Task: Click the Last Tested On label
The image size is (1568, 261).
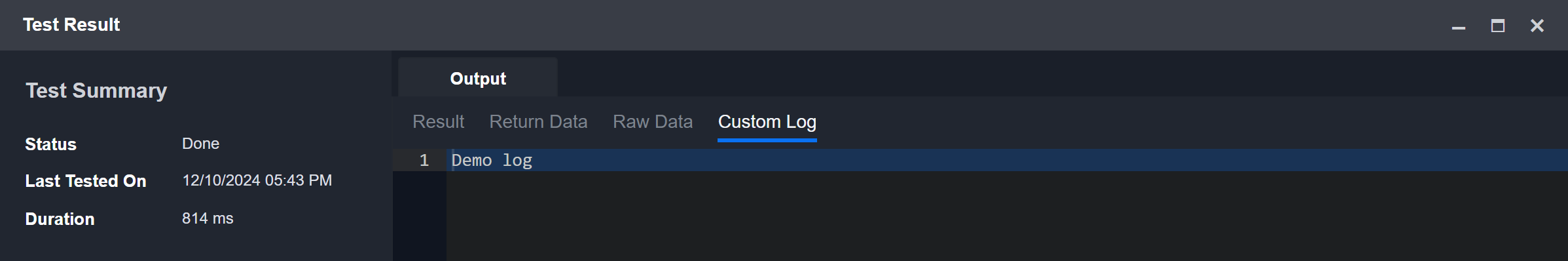Action: pyautogui.click(x=86, y=181)
